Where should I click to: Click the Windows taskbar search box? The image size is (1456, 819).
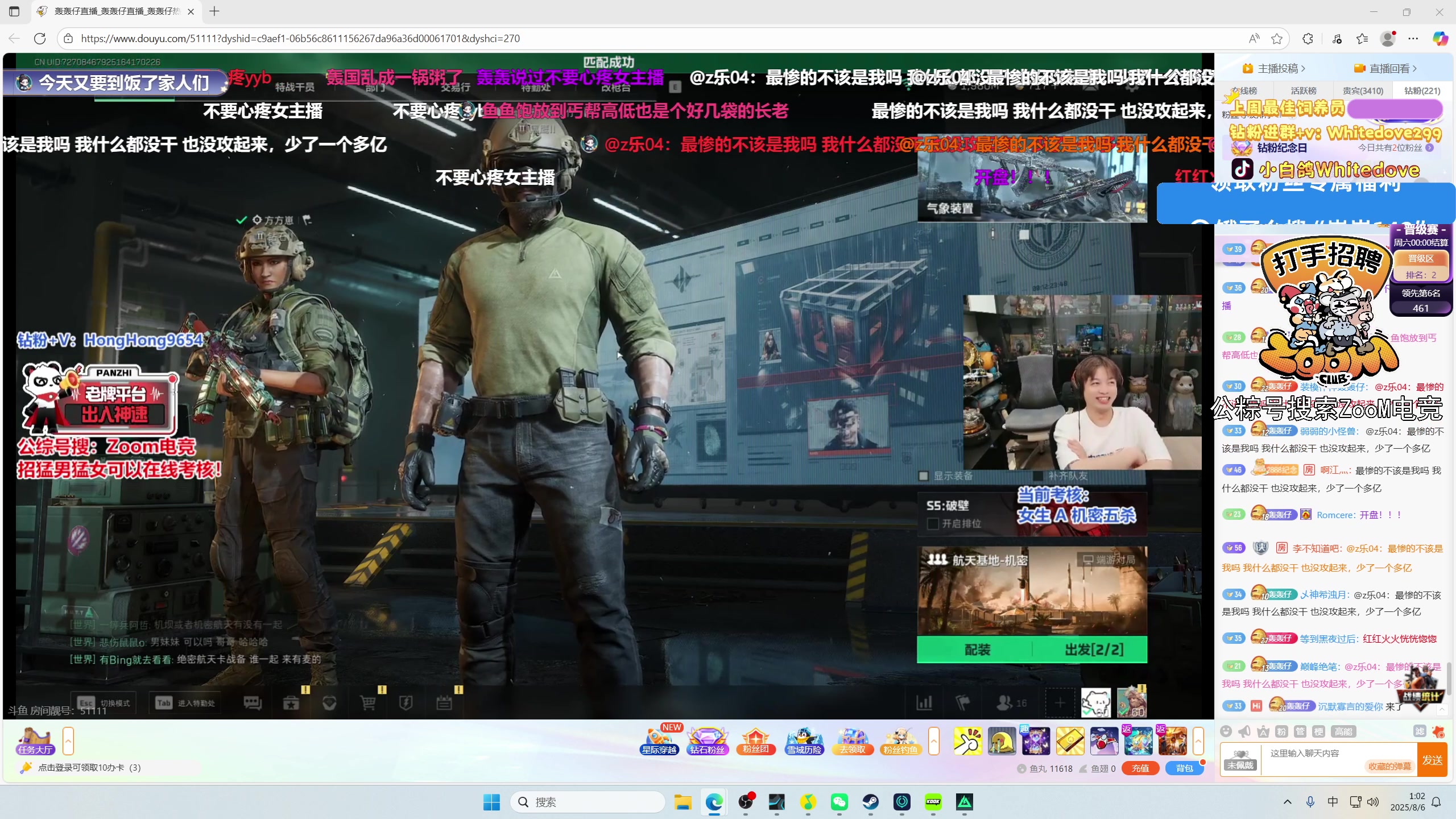click(x=588, y=802)
